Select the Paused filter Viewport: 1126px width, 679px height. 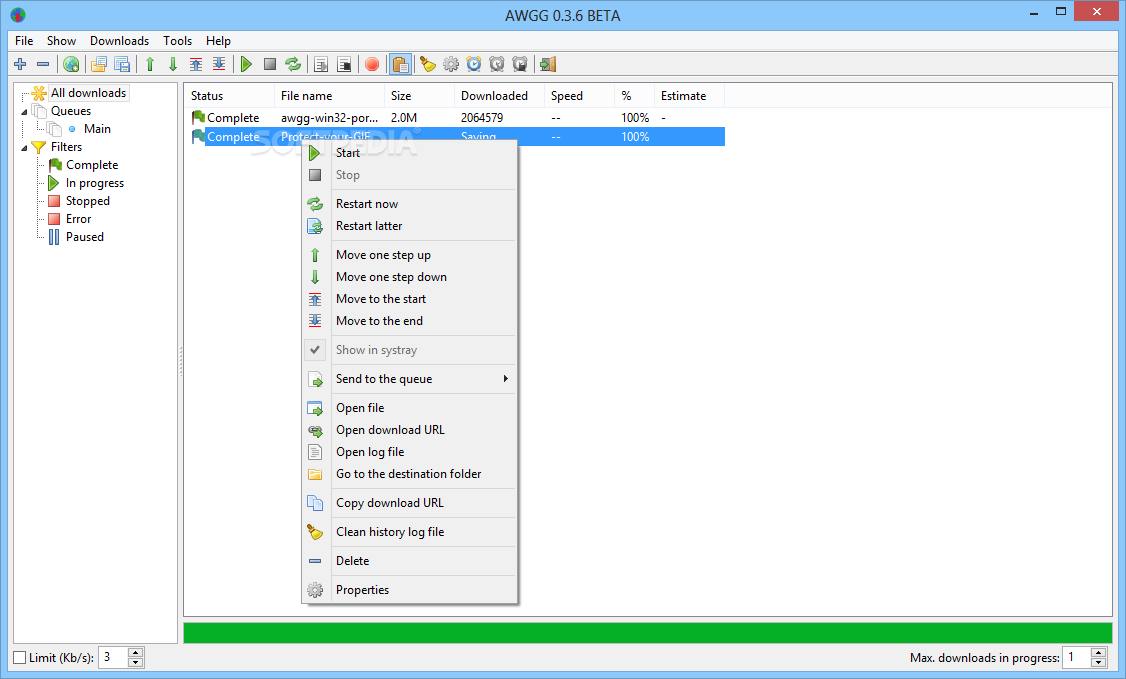click(x=85, y=237)
